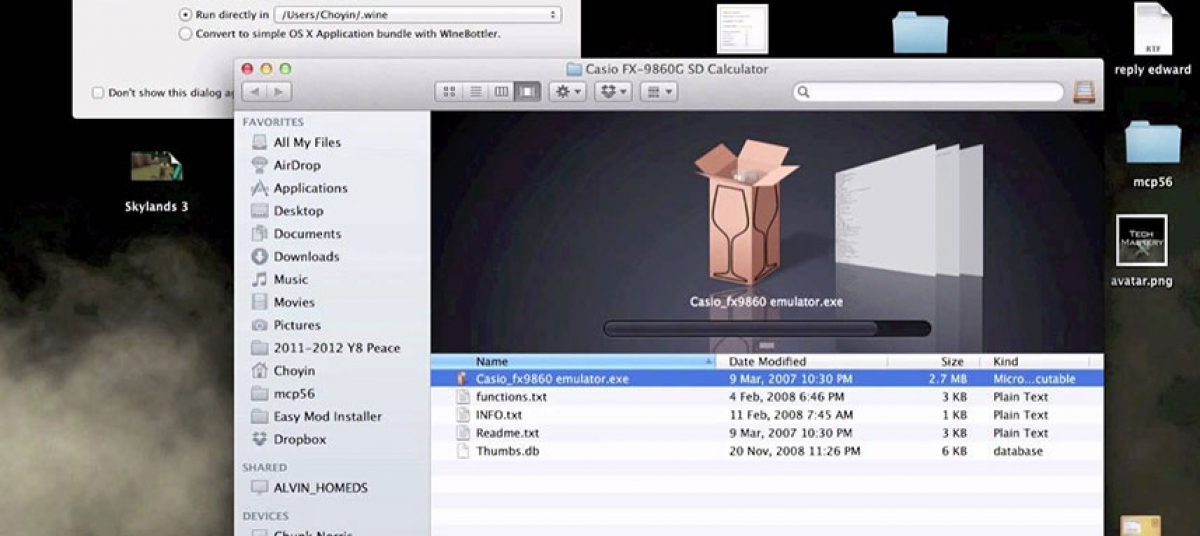The width and height of the screenshot is (1200, 536).
Task: Select Run directly in radio option
Action: 185,15
